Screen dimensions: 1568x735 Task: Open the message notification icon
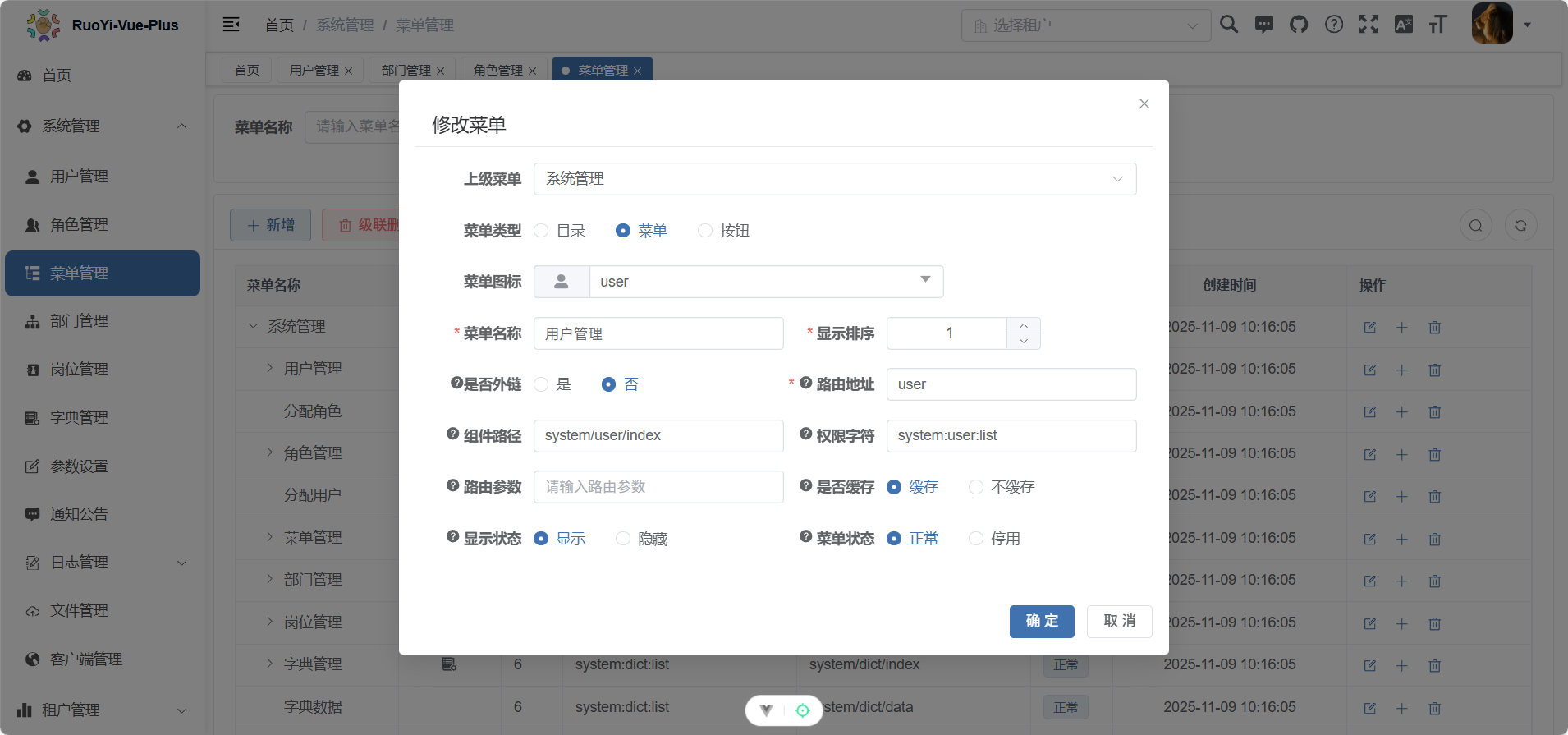pos(1264,25)
